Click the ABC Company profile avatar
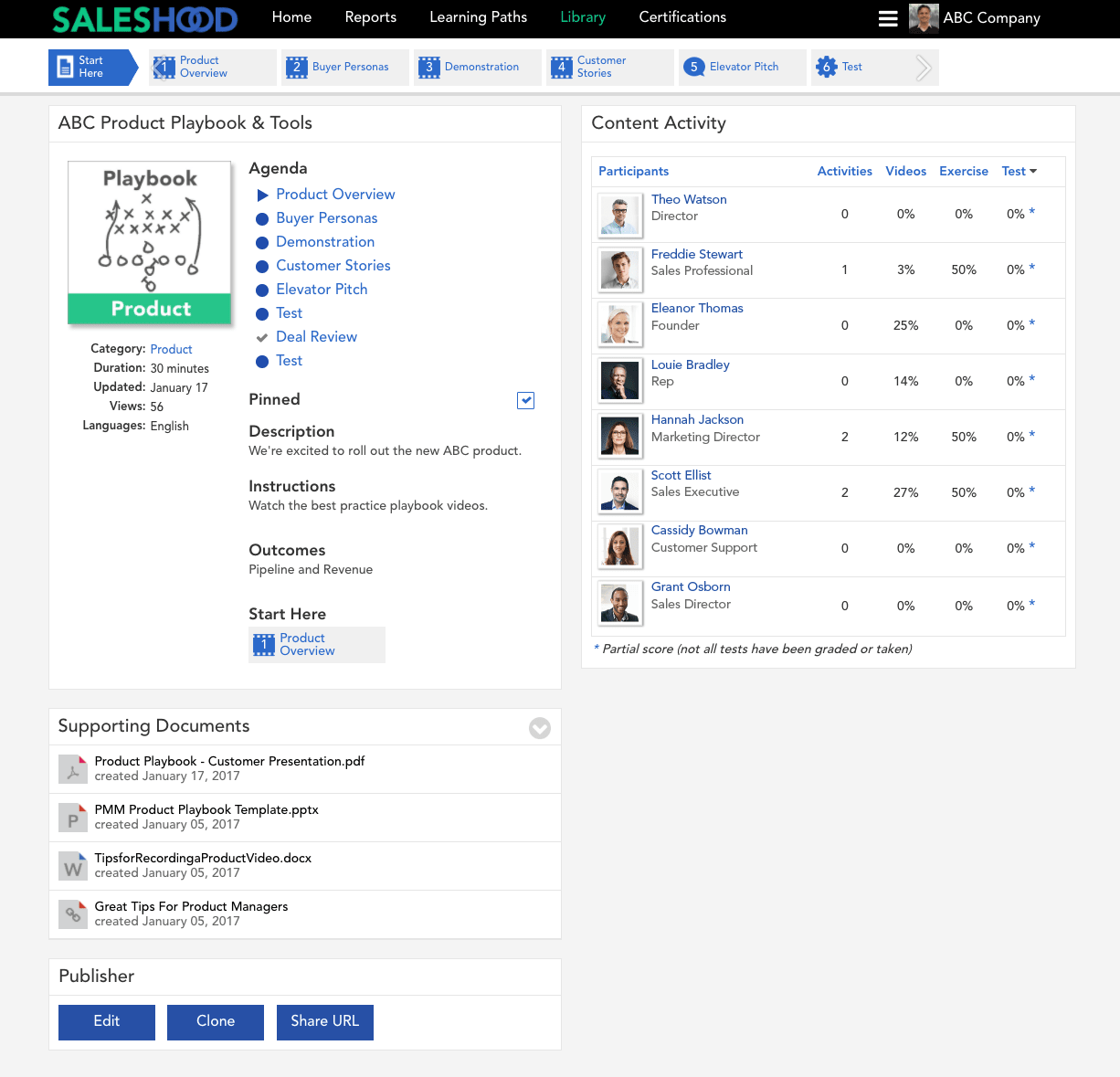This screenshot has width=1120, height=1077. pyautogui.click(x=924, y=18)
